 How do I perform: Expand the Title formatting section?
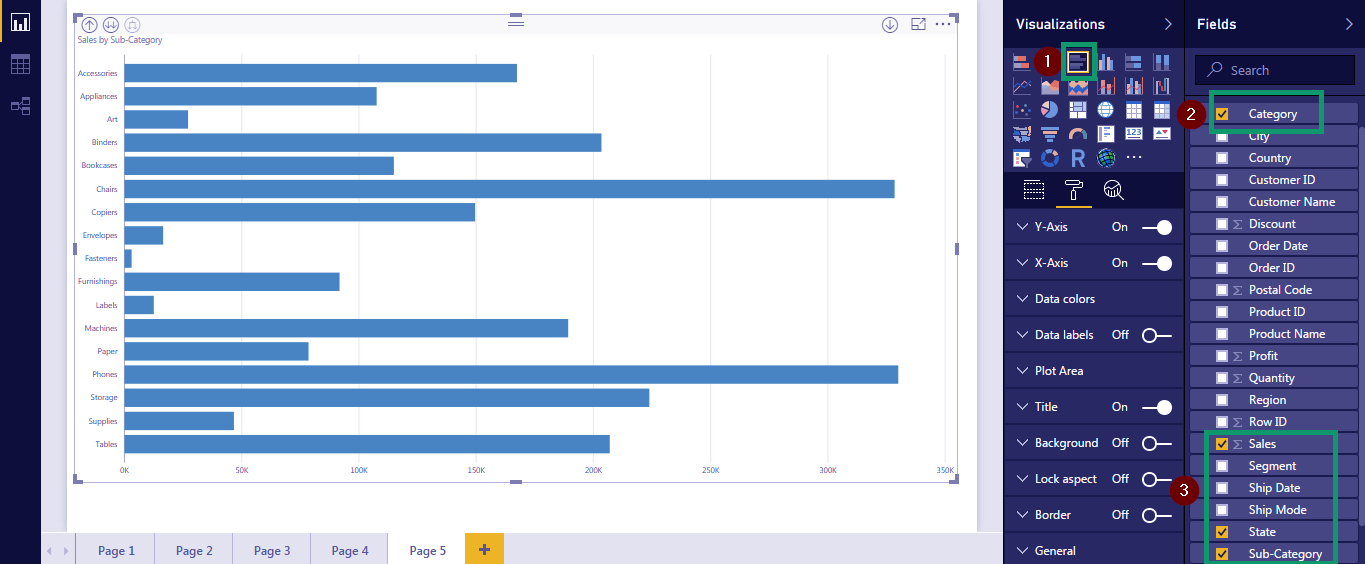coord(1022,407)
